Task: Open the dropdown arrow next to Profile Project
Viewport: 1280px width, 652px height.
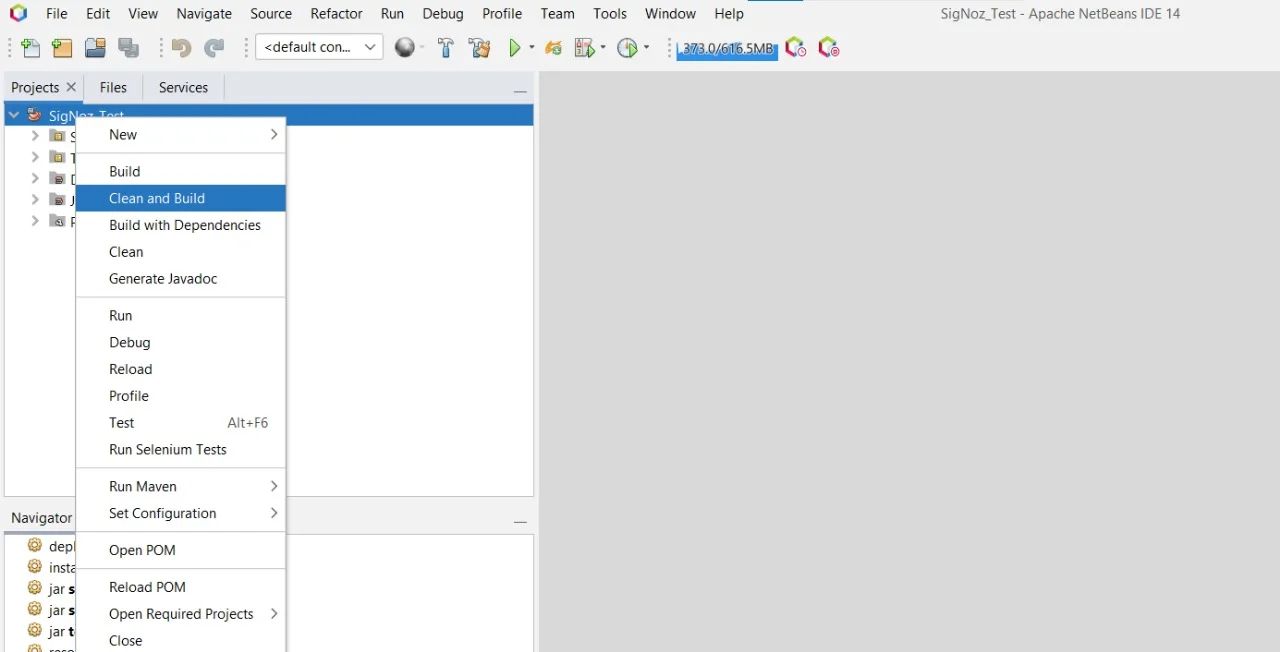Action: (646, 48)
